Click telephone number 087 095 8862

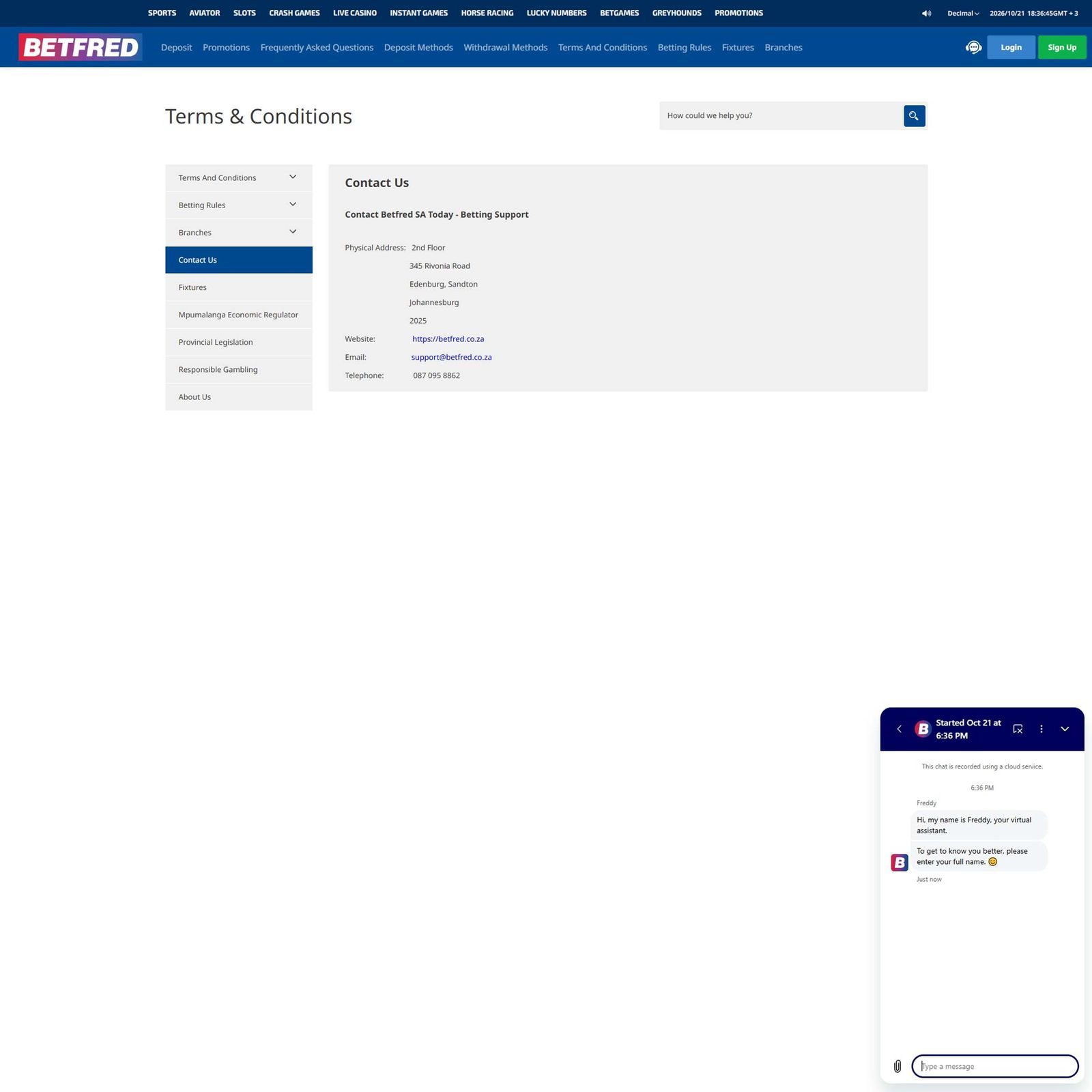(x=437, y=376)
